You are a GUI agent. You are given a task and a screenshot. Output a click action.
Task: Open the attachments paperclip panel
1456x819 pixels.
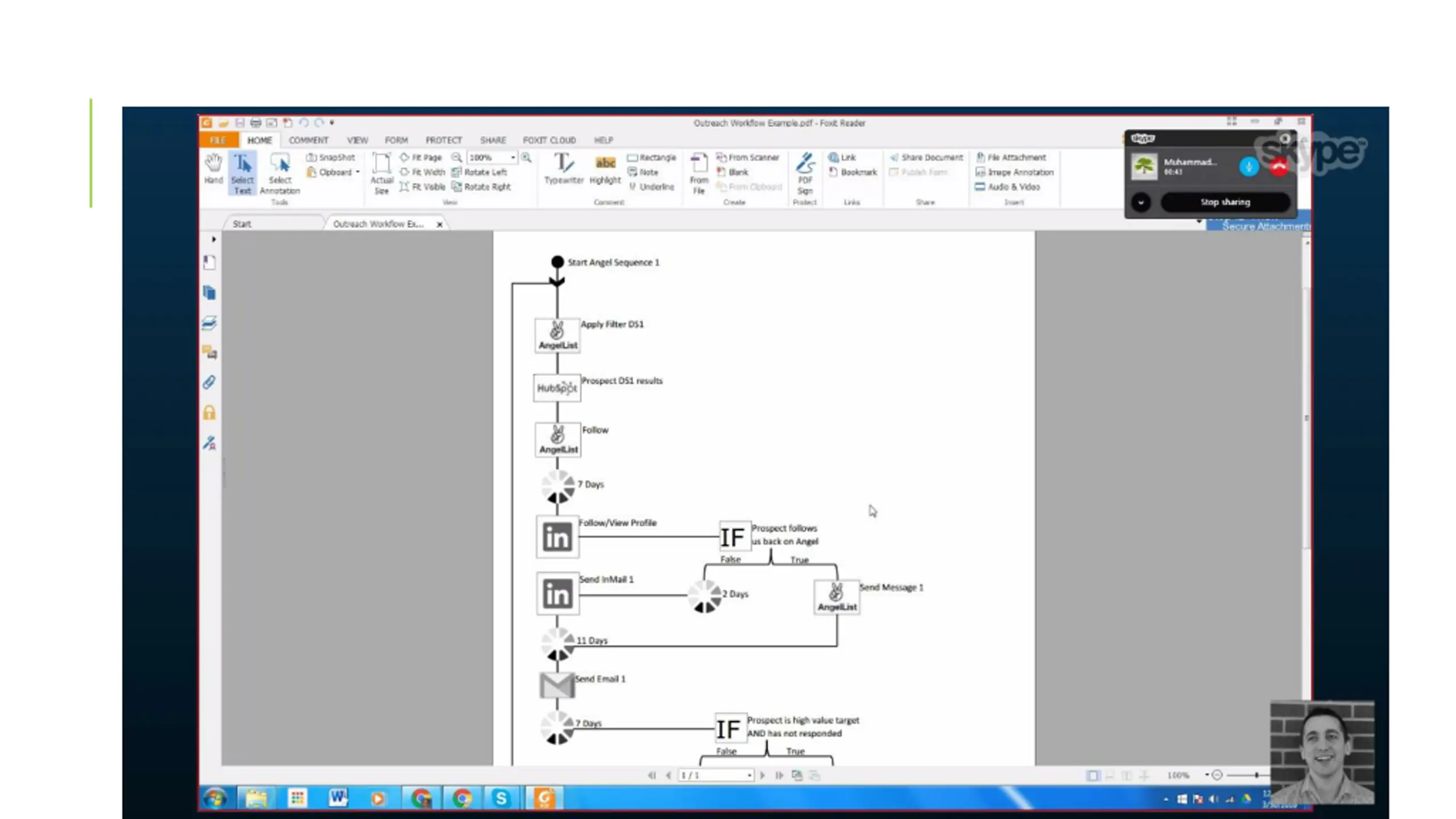pos(209,382)
